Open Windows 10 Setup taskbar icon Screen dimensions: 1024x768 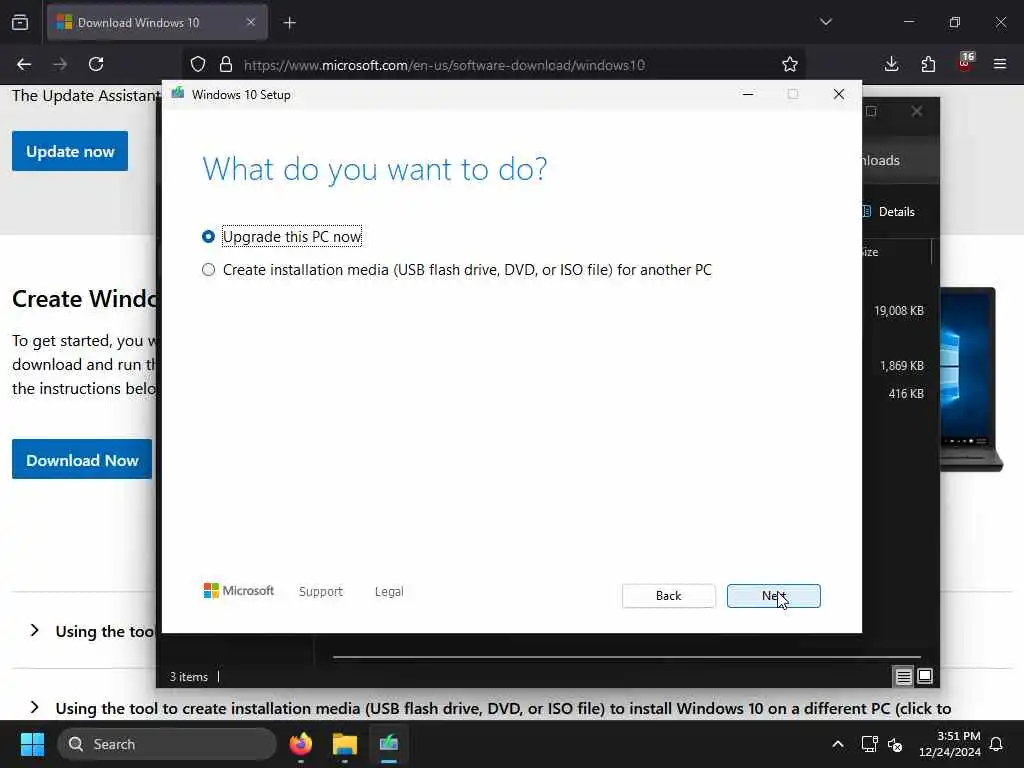(389, 744)
